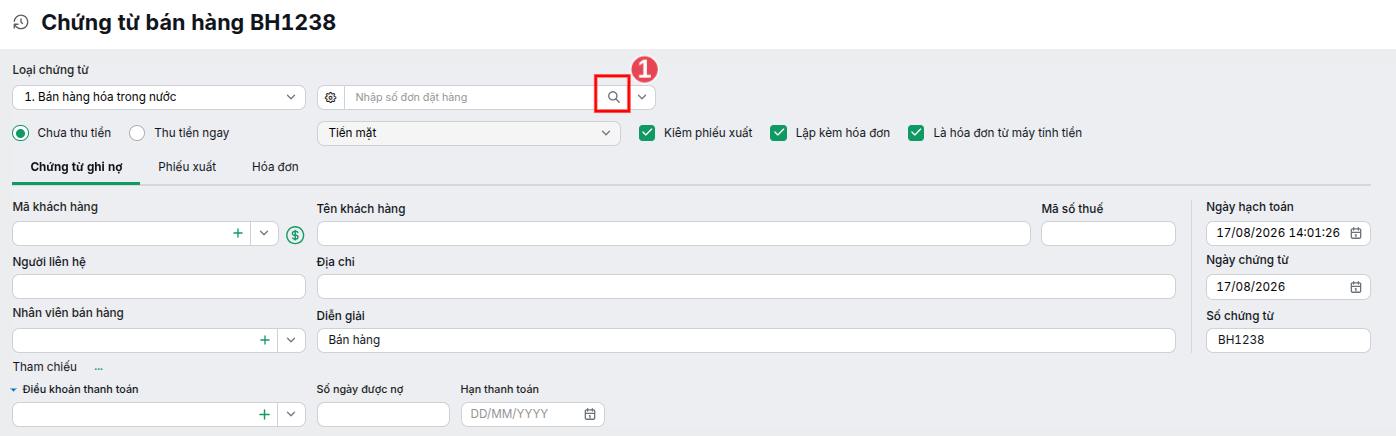Click the green dollar circle icon
The width and height of the screenshot is (1396, 436).
(295, 235)
